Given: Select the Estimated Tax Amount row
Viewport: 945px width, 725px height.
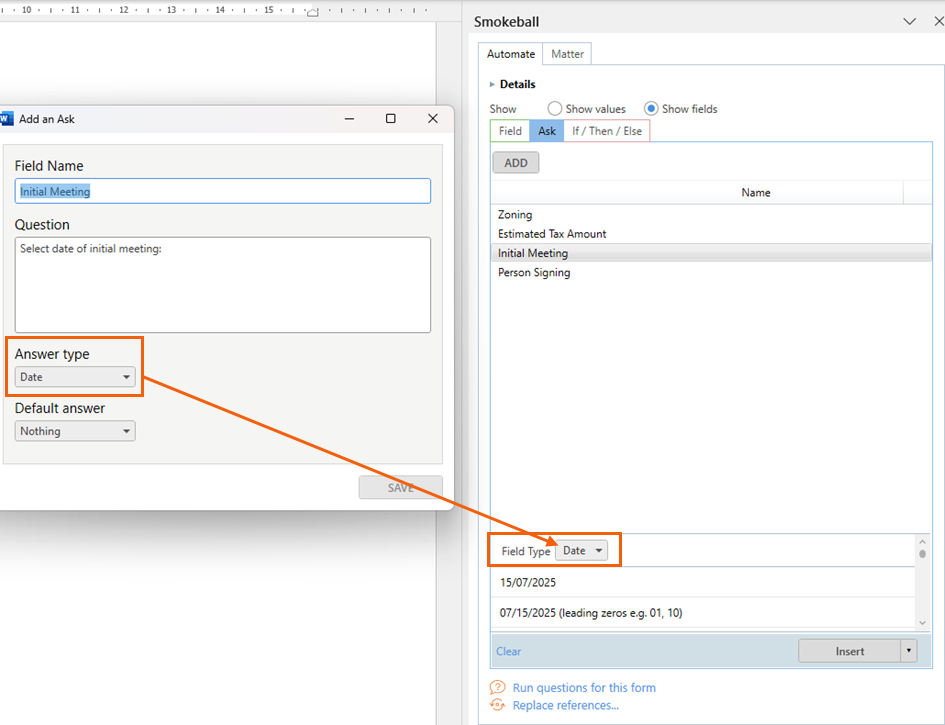Looking at the screenshot, I should point(711,234).
